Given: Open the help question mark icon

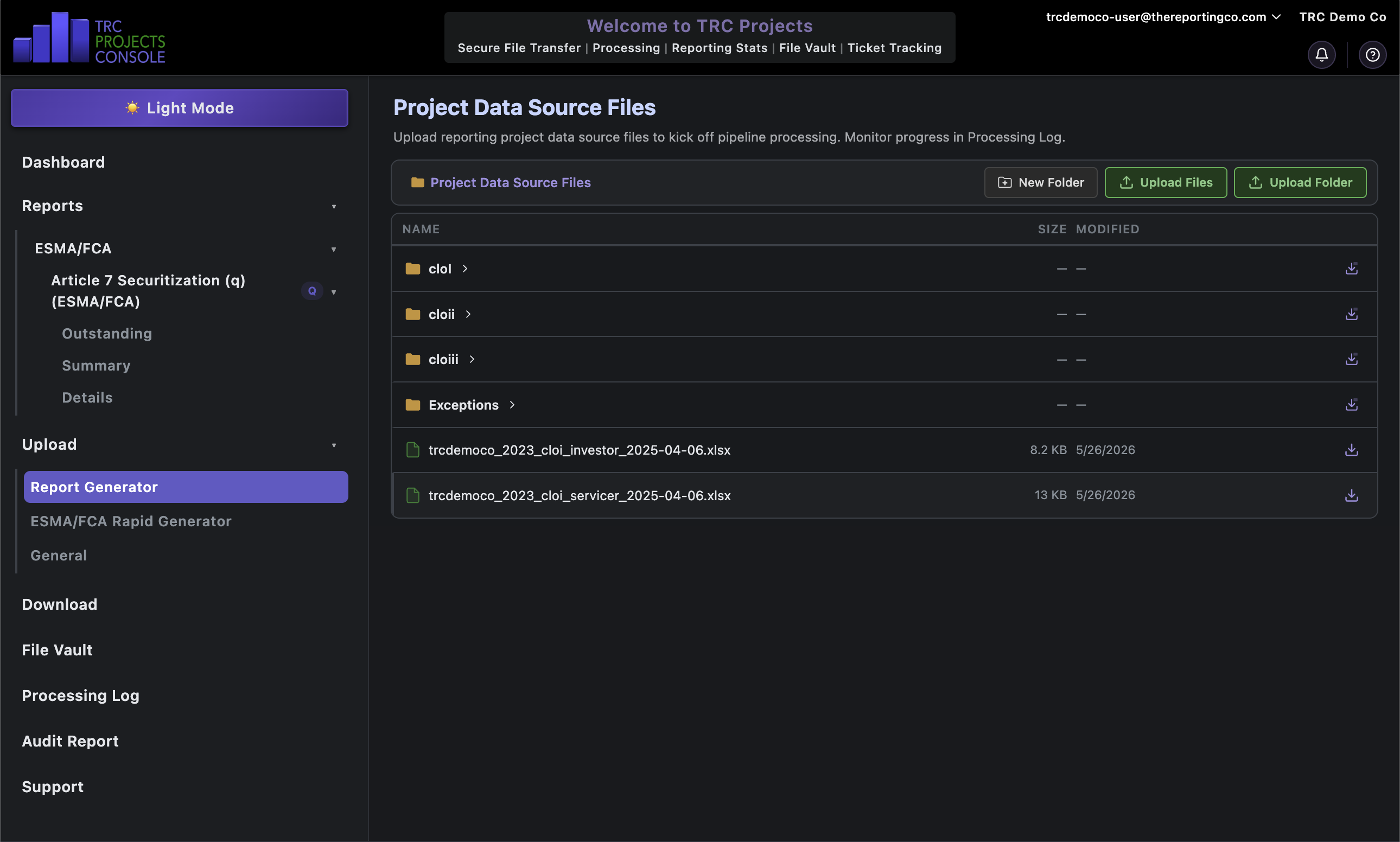Looking at the screenshot, I should [1372, 54].
